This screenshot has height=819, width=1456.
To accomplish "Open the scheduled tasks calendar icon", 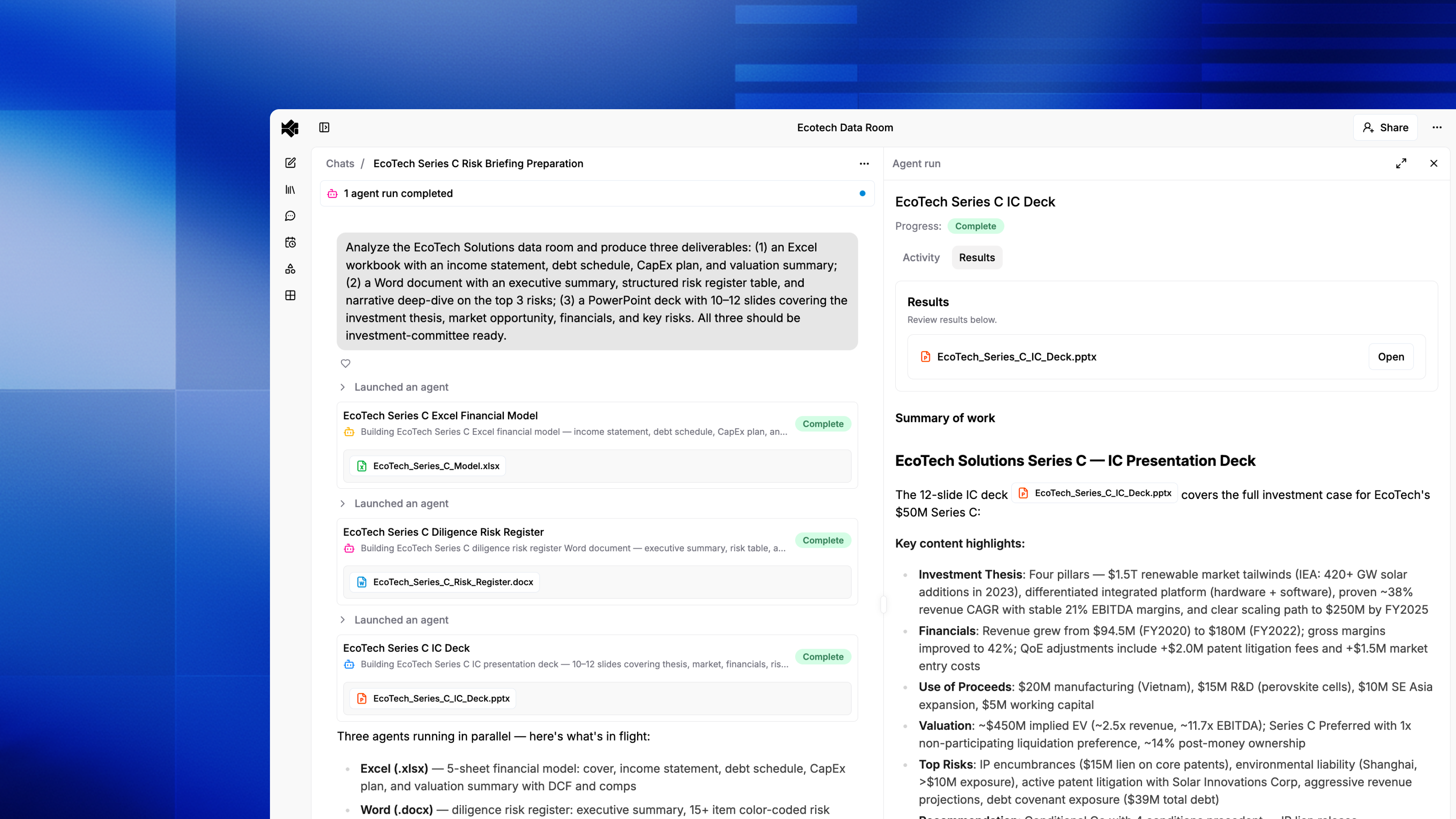I will click(x=290, y=243).
